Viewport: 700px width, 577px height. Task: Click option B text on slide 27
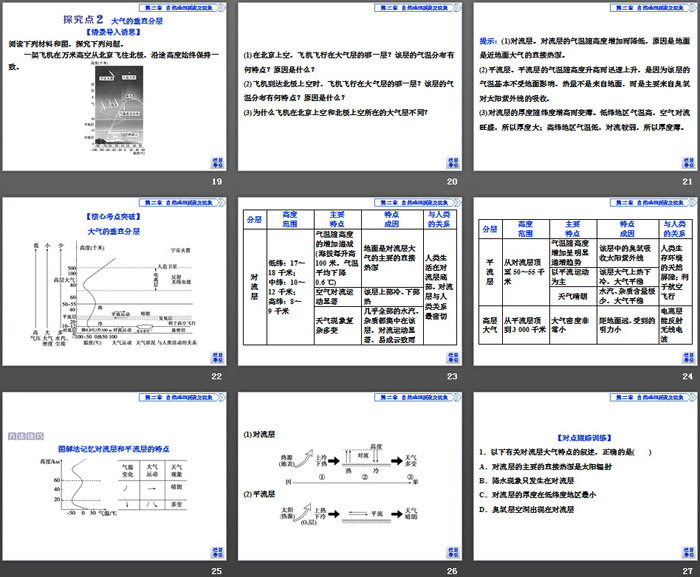pyautogui.click(x=526, y=481)
